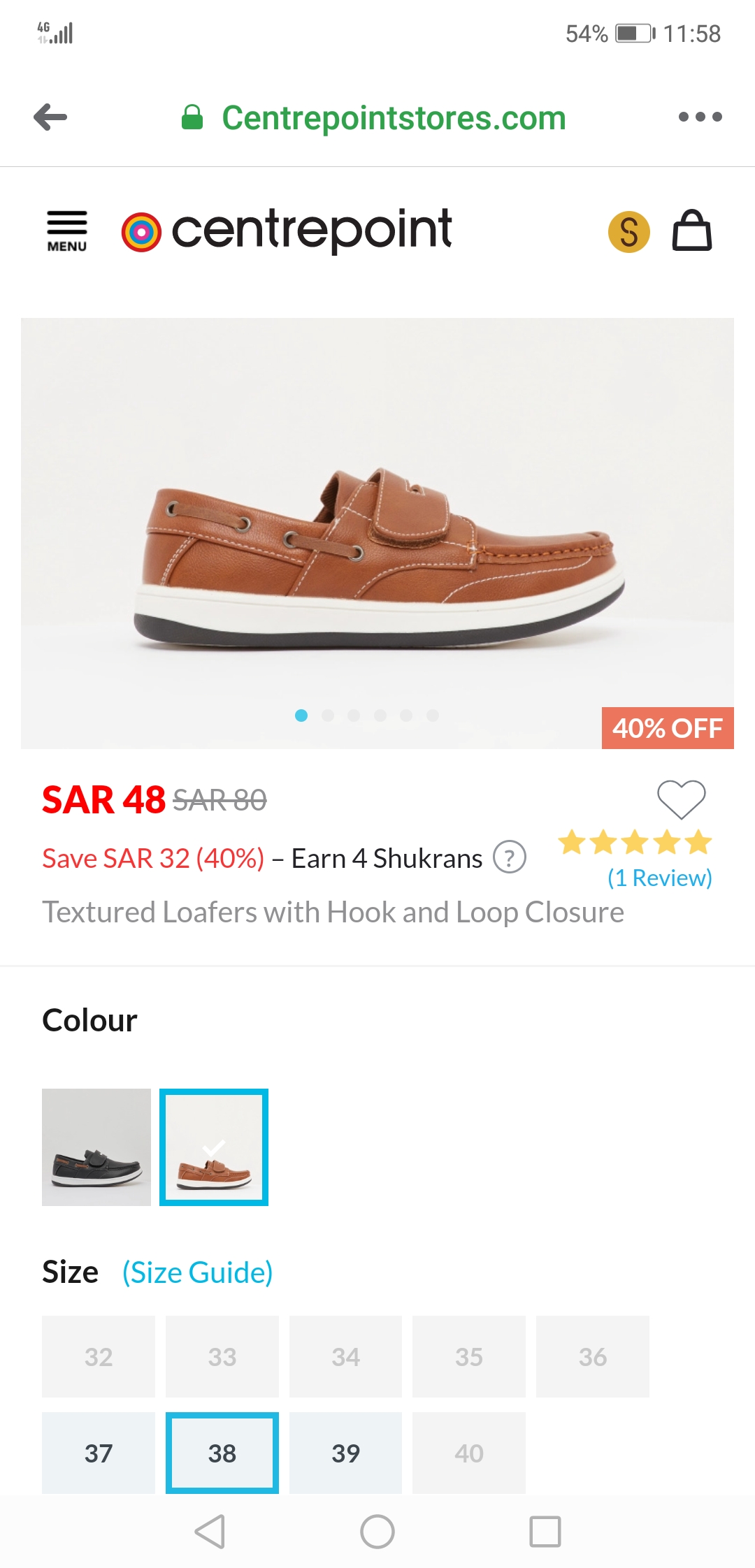The height and width of the screenshot is (1568, 755).
Task: Go to second product image dot
Action: [328, 716]
